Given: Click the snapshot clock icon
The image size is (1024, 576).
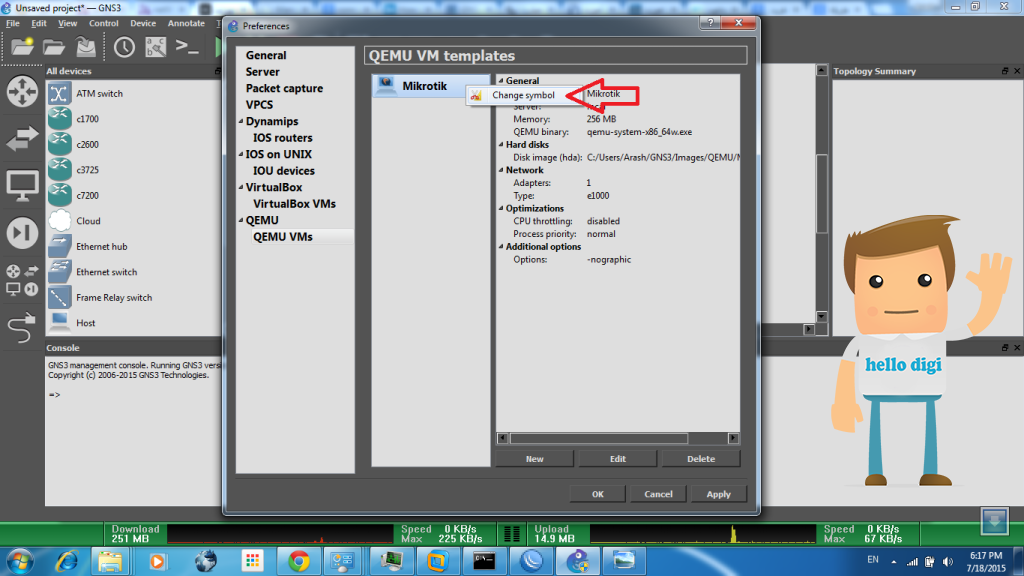Looking at the screenshot, I should point(124,47).
